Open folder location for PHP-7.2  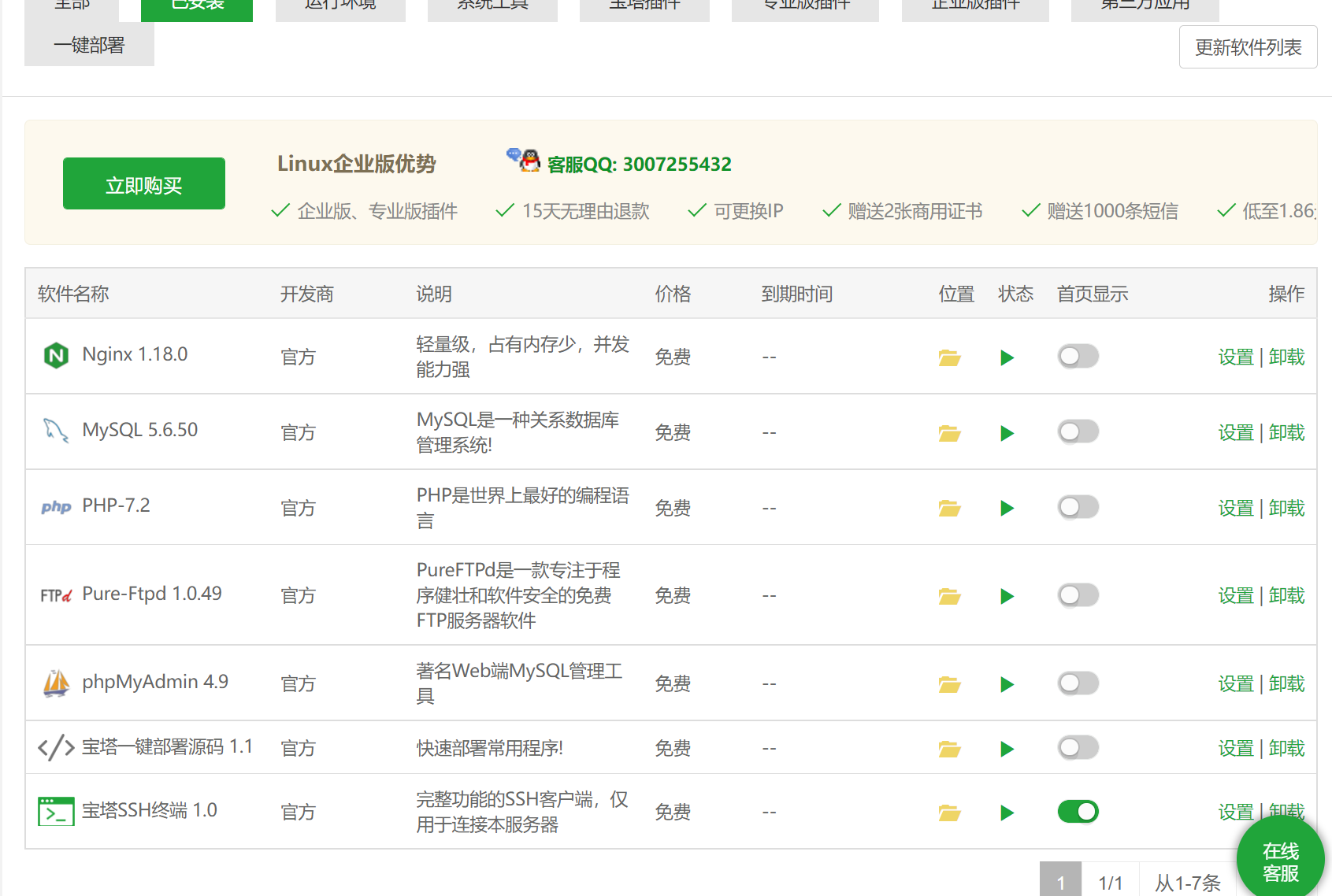pyautogui.click(x=949, y=509)
